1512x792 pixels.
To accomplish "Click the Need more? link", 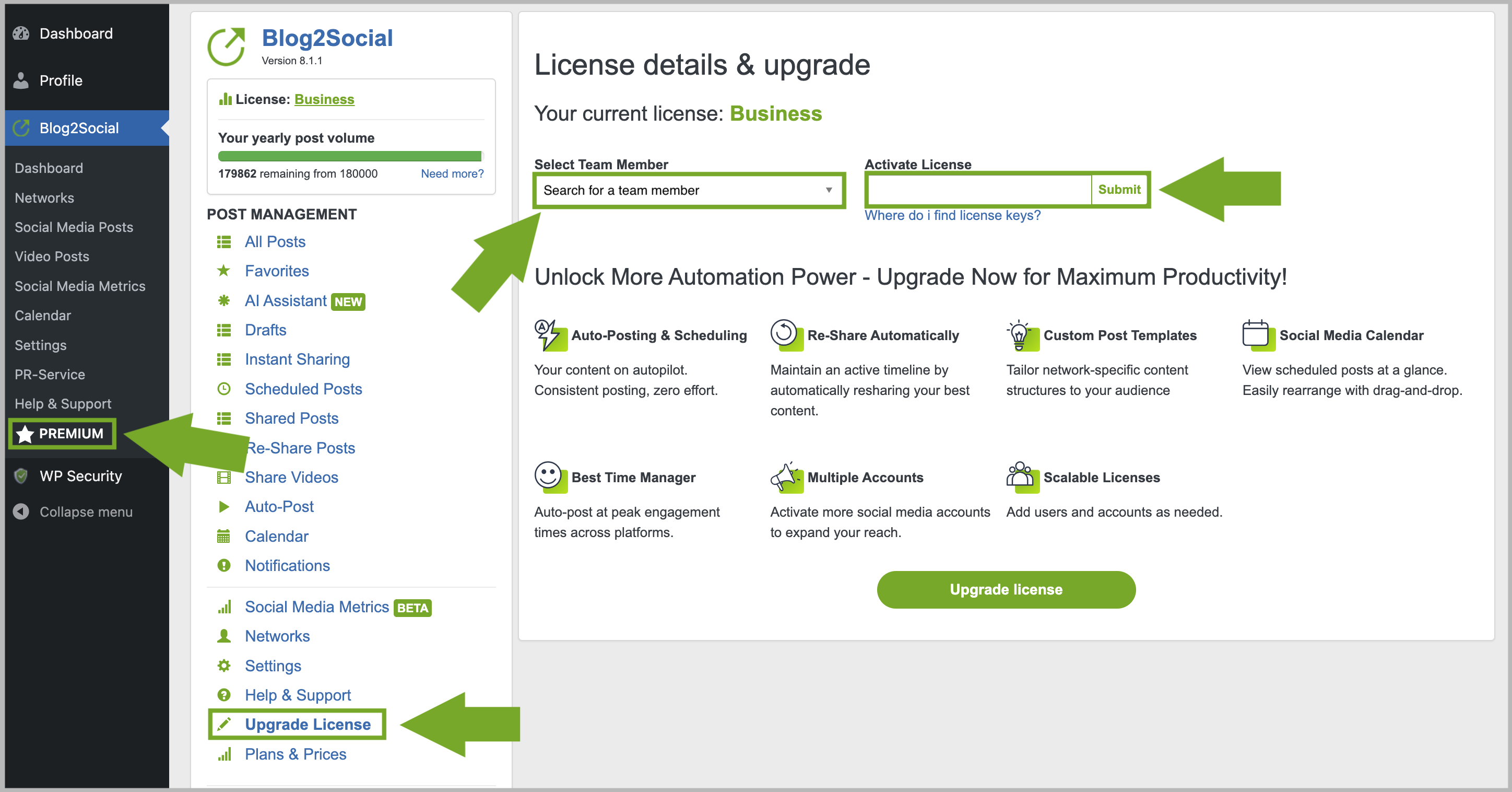I will click(452, 174).
